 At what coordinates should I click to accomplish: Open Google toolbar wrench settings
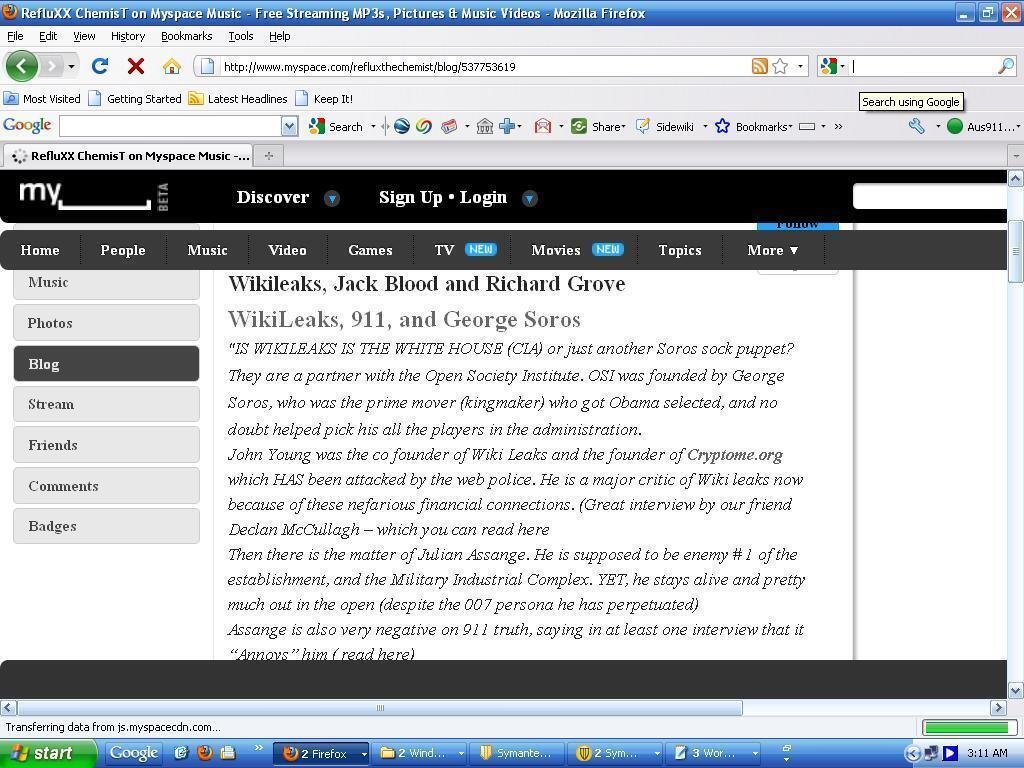pyautogui.click(x=917, y=127)
